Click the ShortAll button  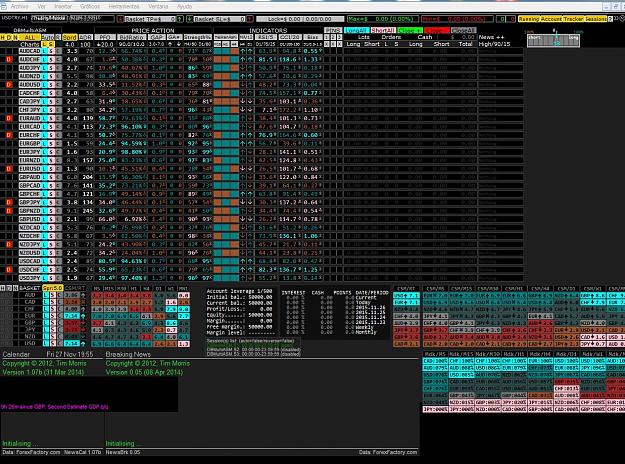pos(383,30)
